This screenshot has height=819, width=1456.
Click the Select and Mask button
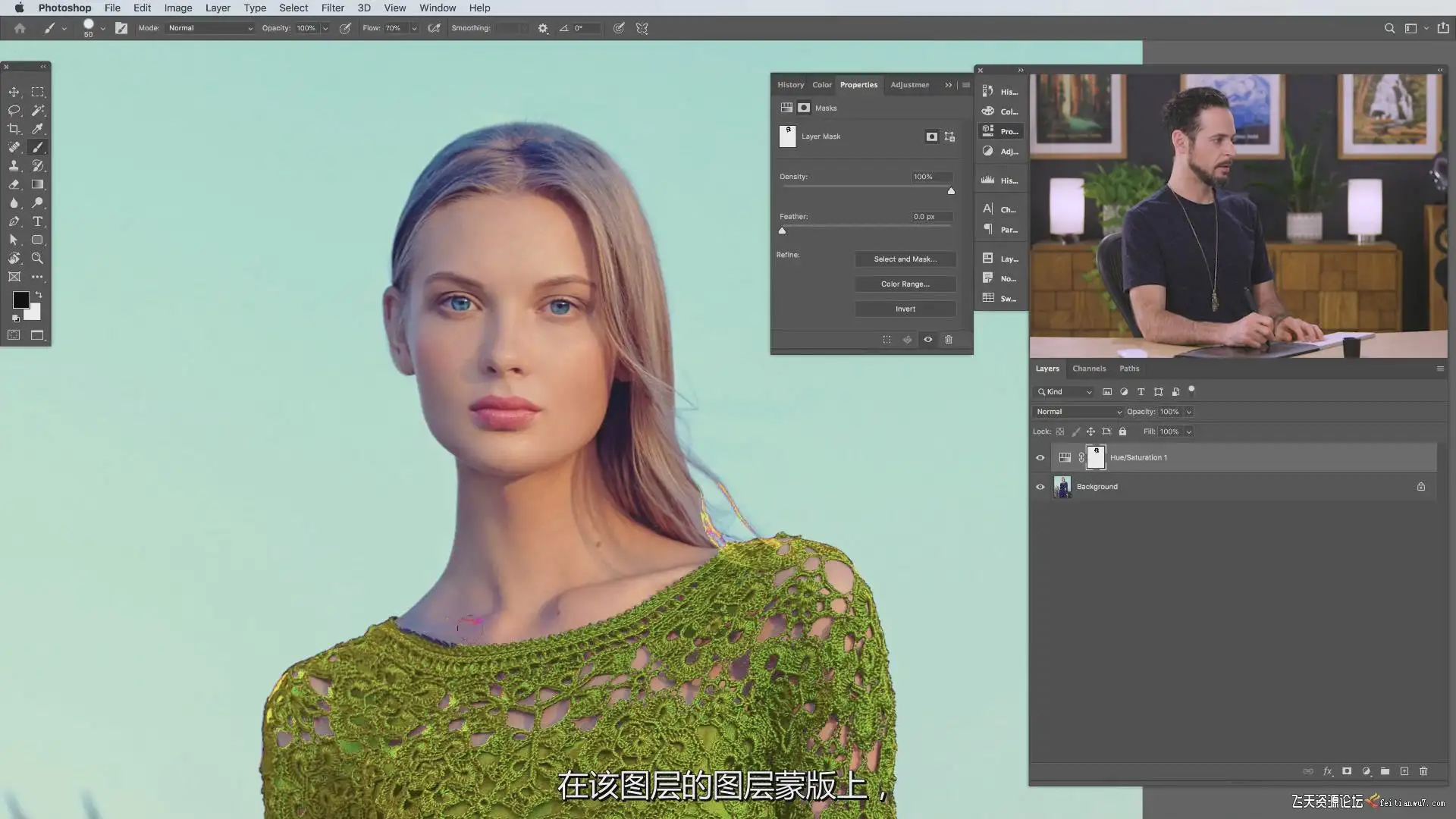[905, 259]
